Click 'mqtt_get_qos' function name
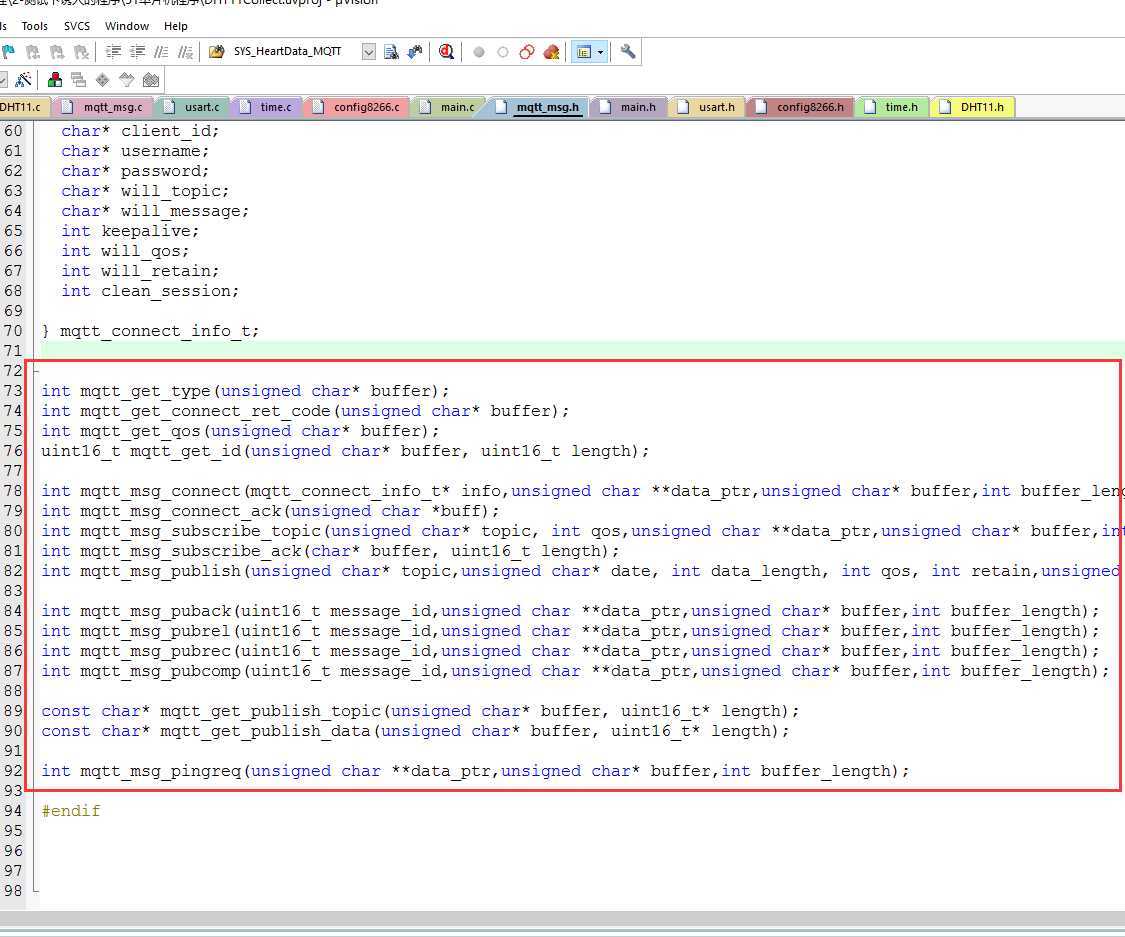The width and height of the screenshot is (1125, 937). (x=141, y=432)
